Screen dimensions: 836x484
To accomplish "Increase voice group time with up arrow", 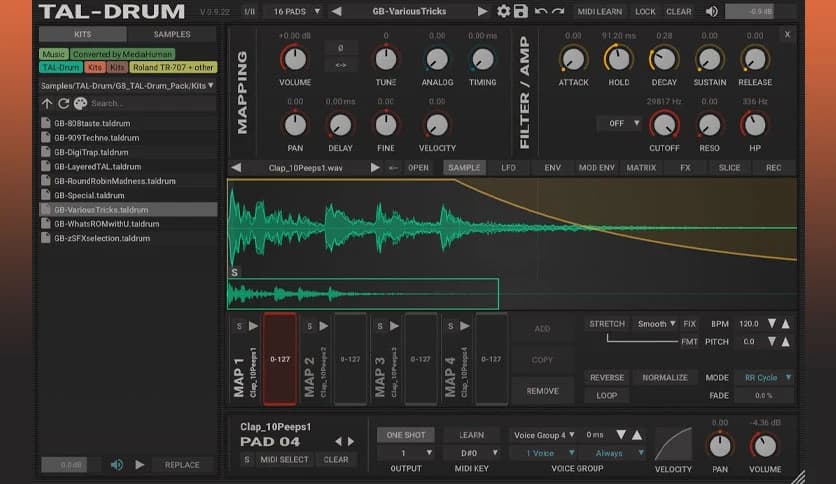I will [x=637, y=435].
